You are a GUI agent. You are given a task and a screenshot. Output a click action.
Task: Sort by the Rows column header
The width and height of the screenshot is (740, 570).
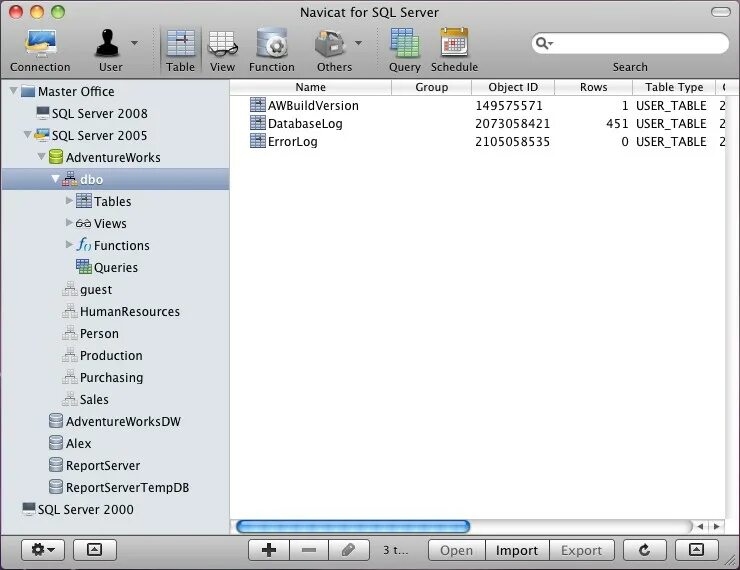(x=593, y=87)
